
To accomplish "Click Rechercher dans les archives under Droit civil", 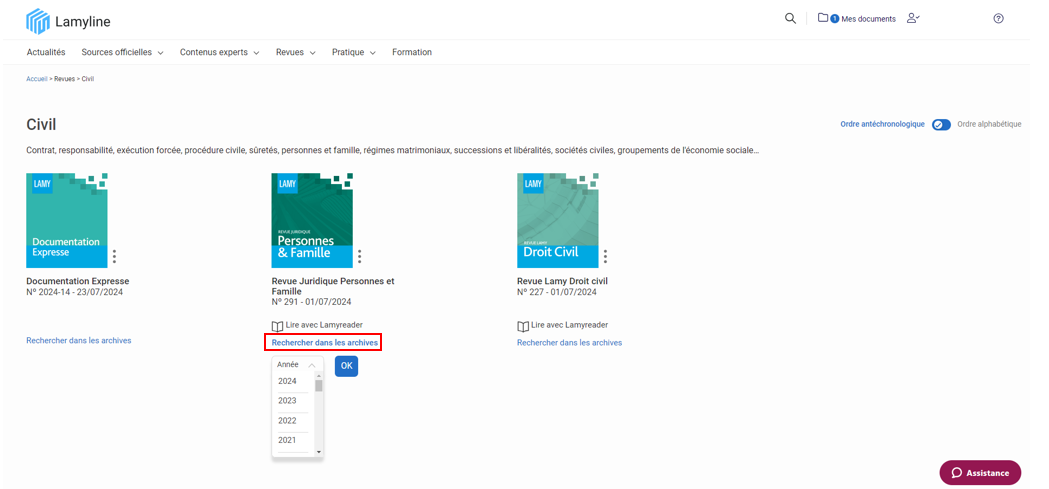I will [569, 343].
